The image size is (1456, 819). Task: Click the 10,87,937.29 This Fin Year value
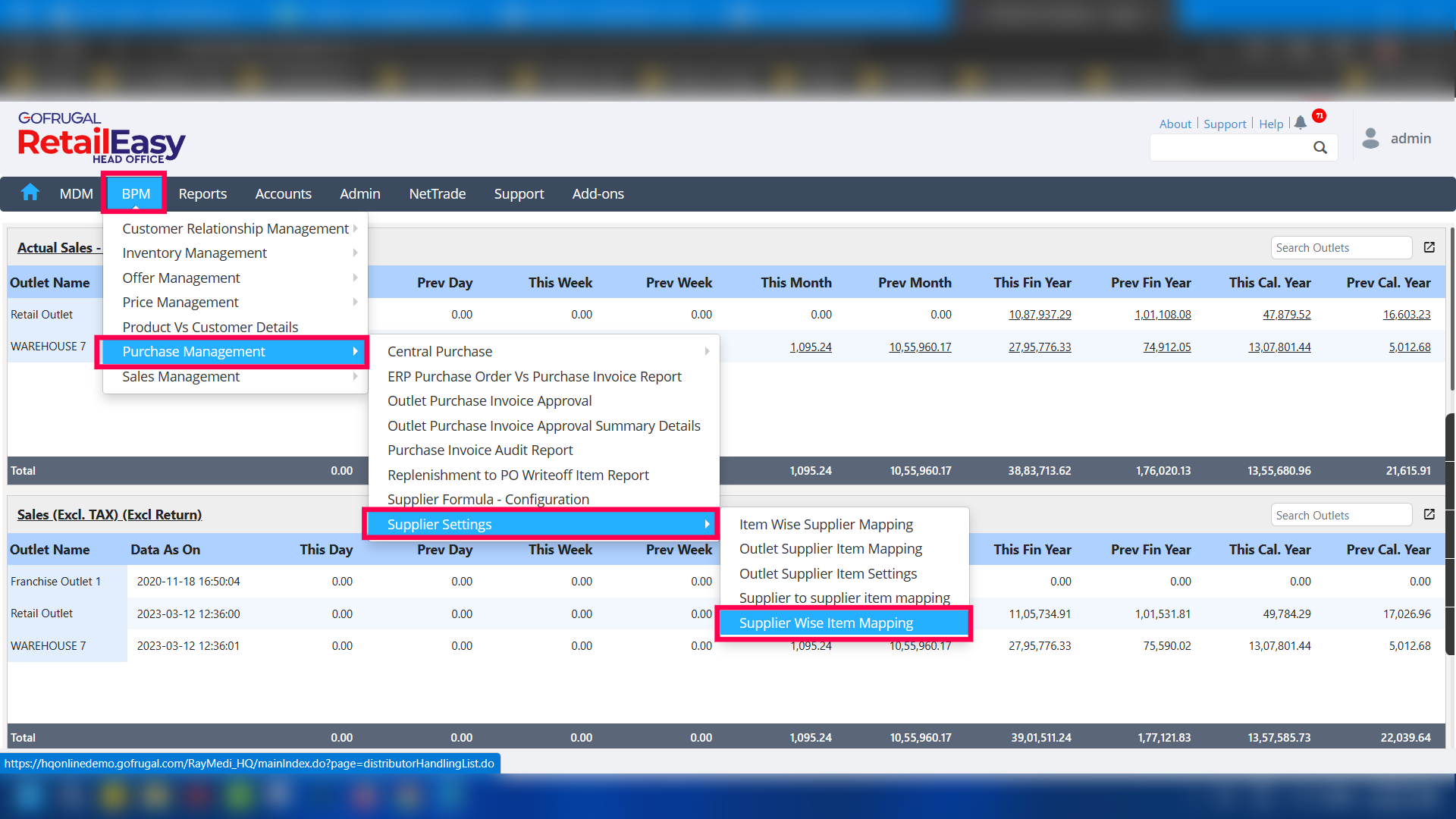[1039, 314]
